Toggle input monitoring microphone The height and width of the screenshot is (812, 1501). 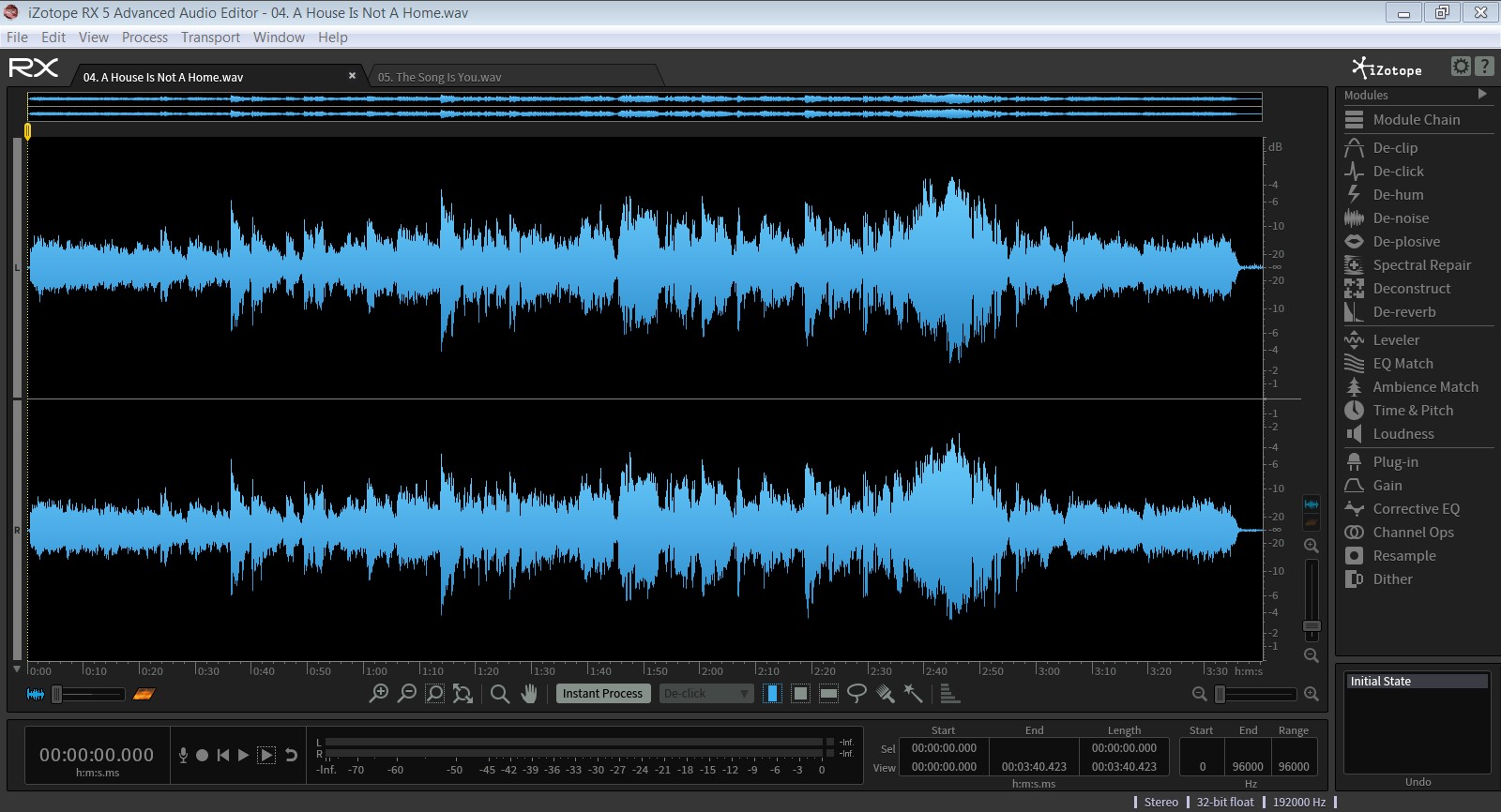coord(183,755)
